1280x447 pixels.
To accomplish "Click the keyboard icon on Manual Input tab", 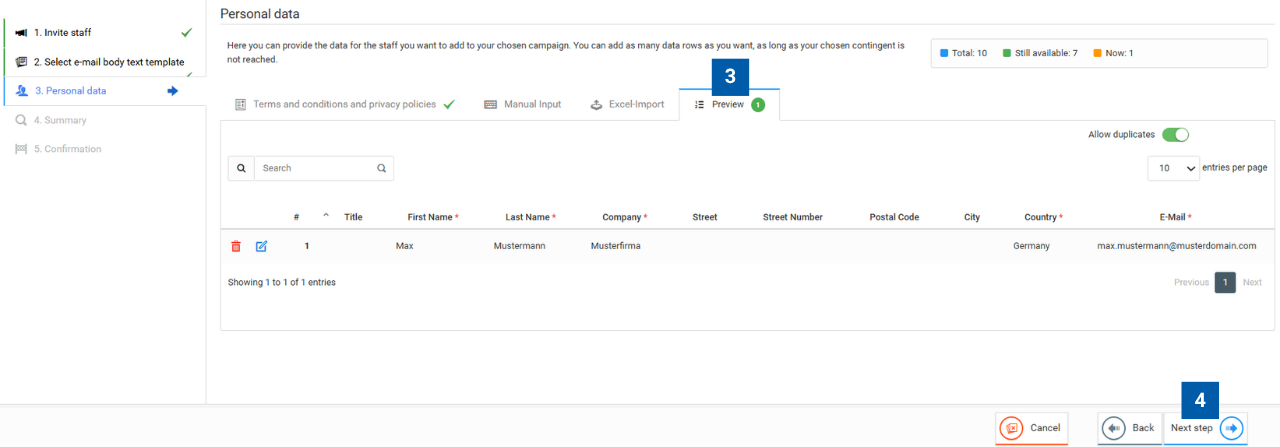I will pos(491,104).
